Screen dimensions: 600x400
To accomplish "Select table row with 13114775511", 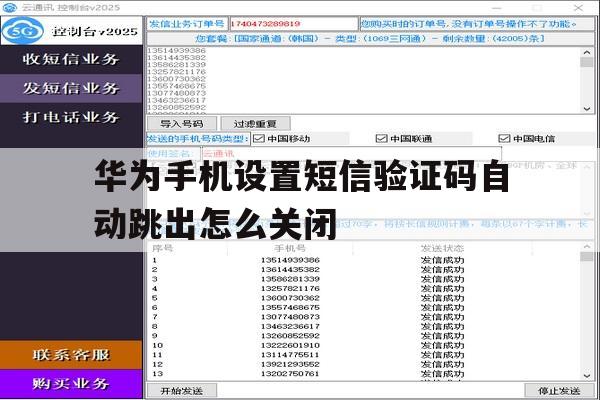I will tap(364, 355).
